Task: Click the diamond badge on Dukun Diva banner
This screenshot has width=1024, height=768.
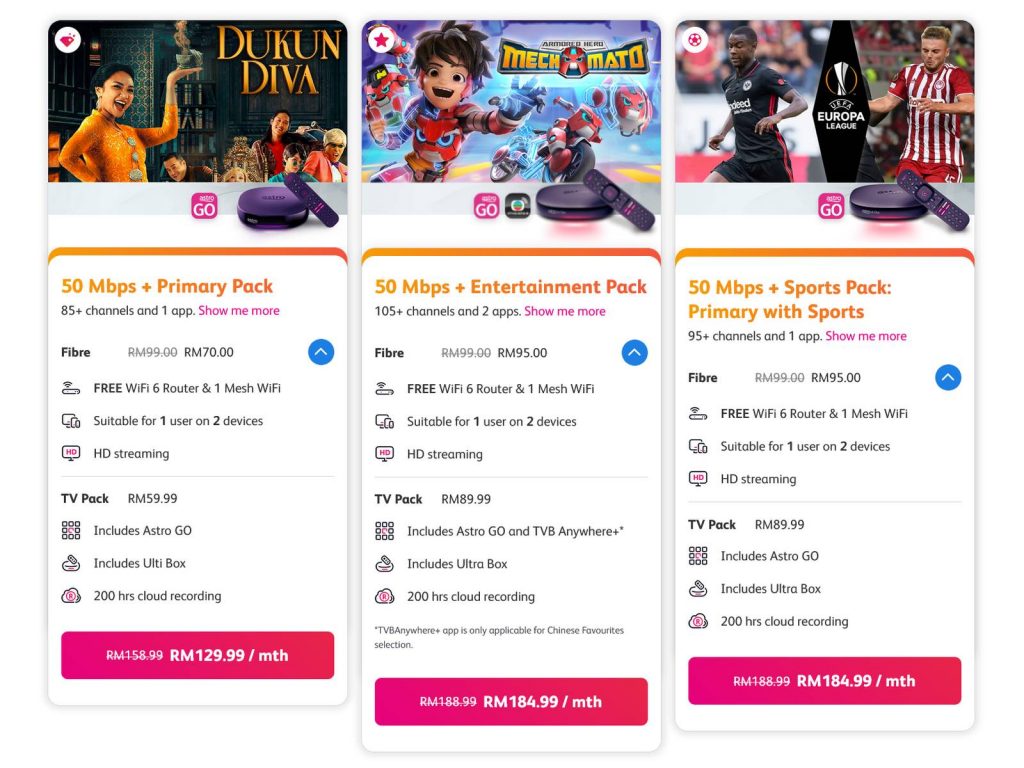Action: click(67, 40)
